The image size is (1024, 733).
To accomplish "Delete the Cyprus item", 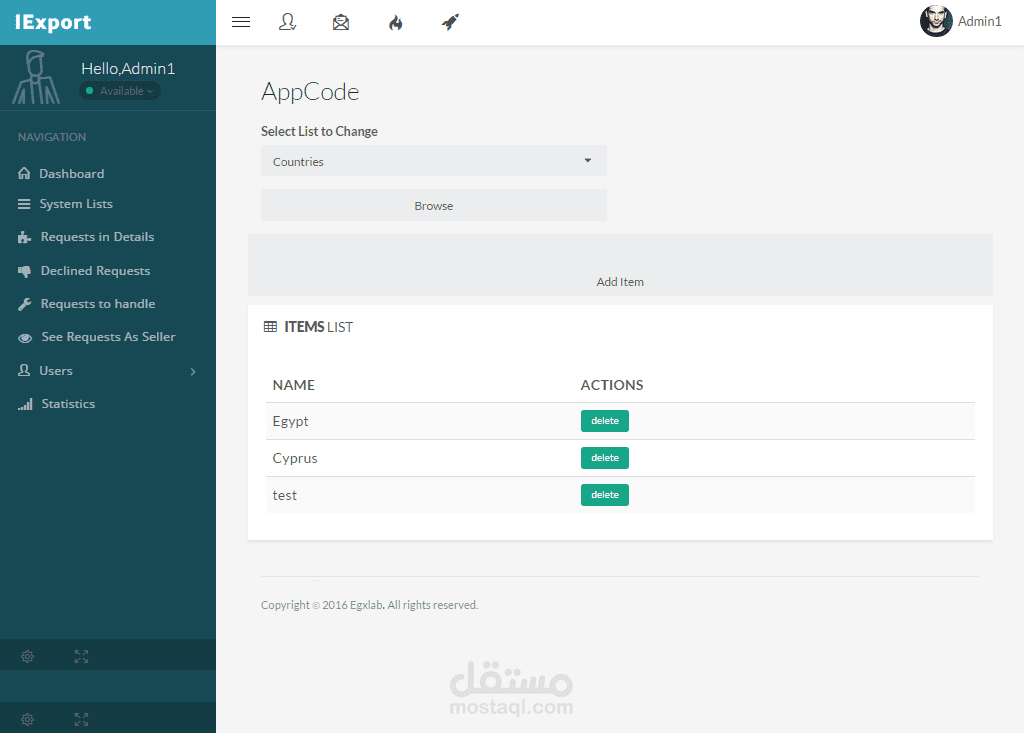I will 605,458.
